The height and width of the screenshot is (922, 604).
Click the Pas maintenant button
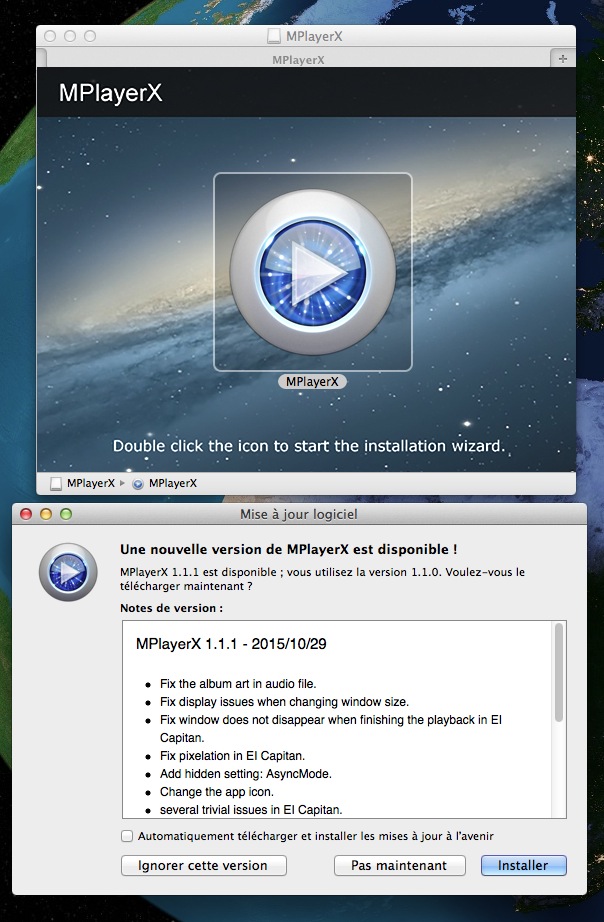pyautogui.click(x=399, y=866)
